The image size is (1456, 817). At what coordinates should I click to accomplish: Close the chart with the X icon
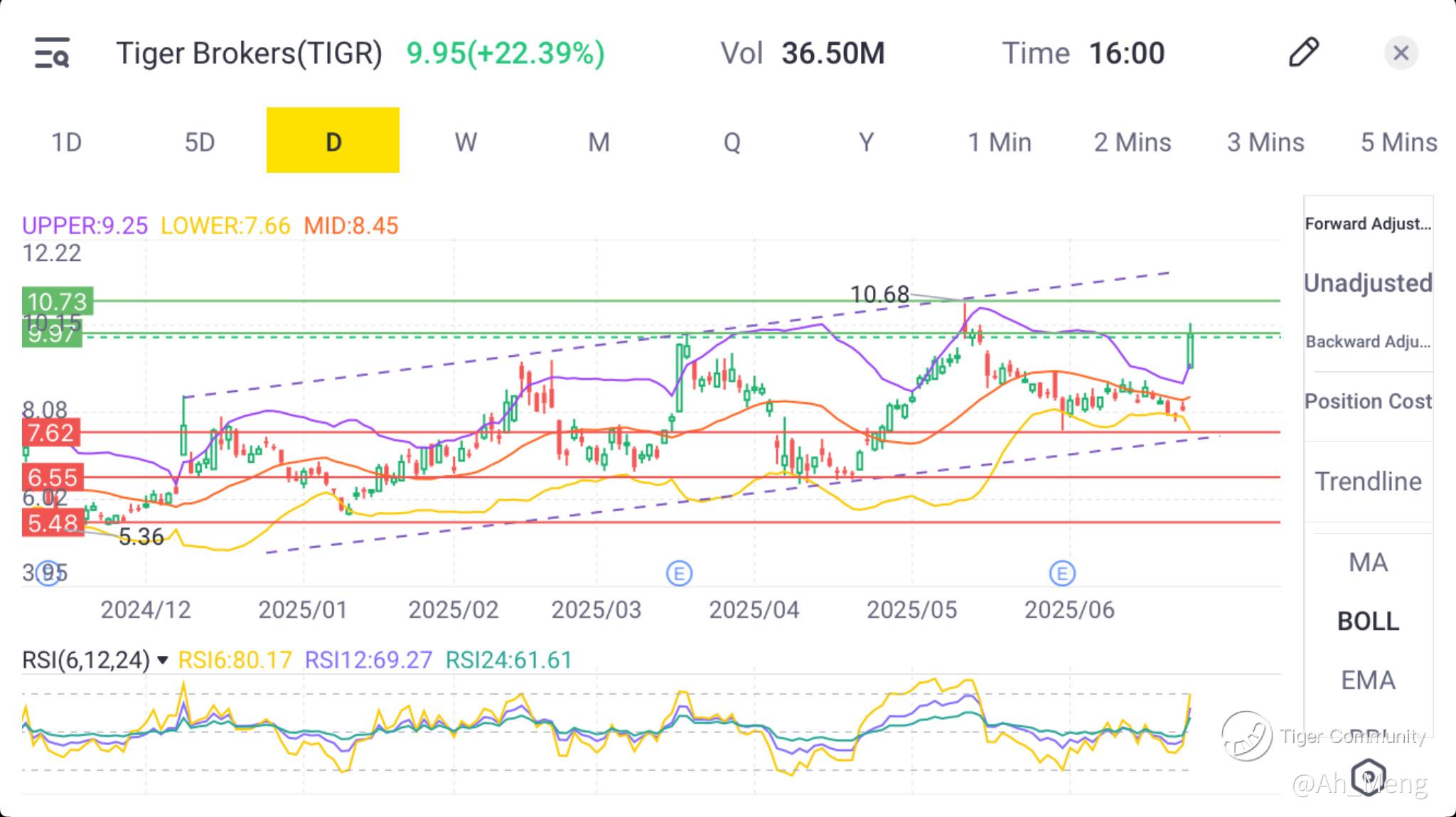click(1401, 53)
